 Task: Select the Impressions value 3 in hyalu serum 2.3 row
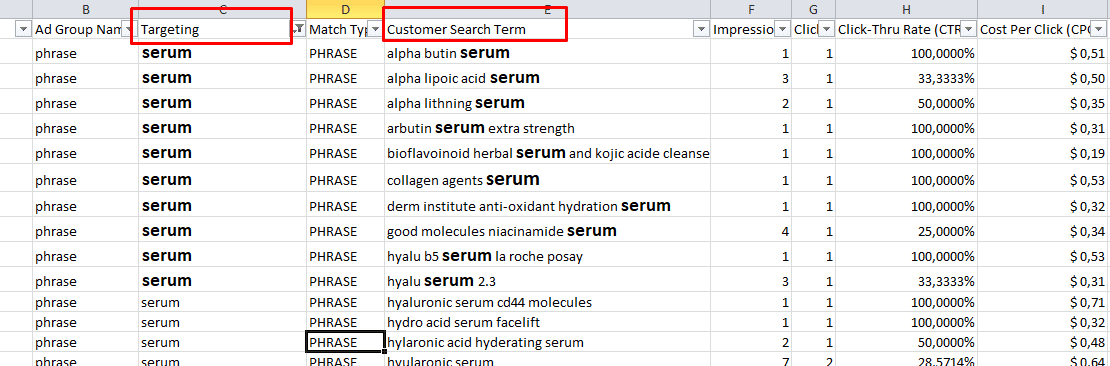click(751, 280)
